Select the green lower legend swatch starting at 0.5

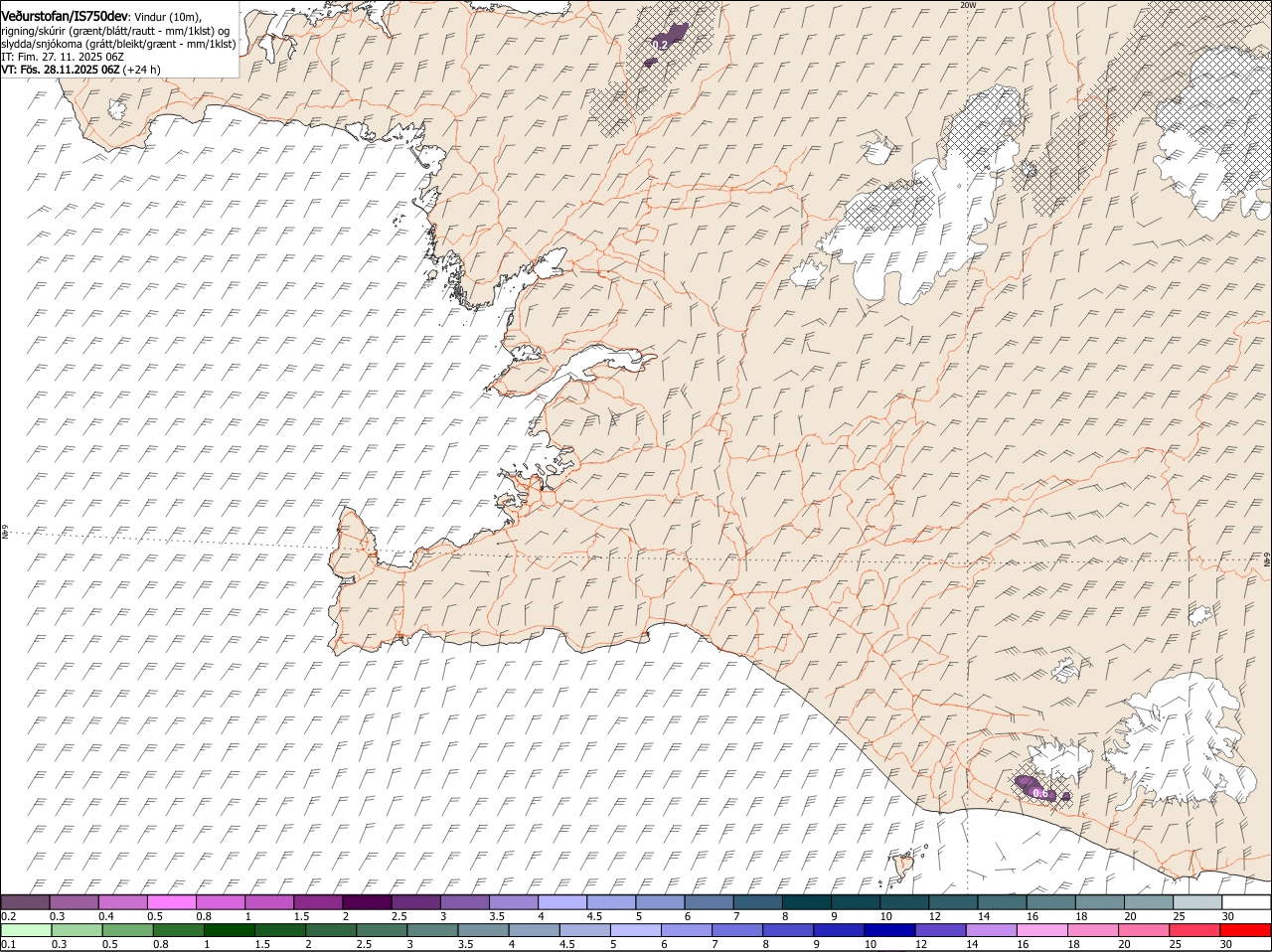127,931
